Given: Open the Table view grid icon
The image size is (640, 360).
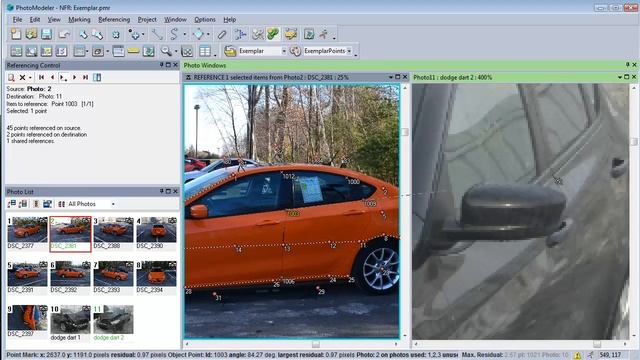Looking at the screenshot, I should [205, 51].
